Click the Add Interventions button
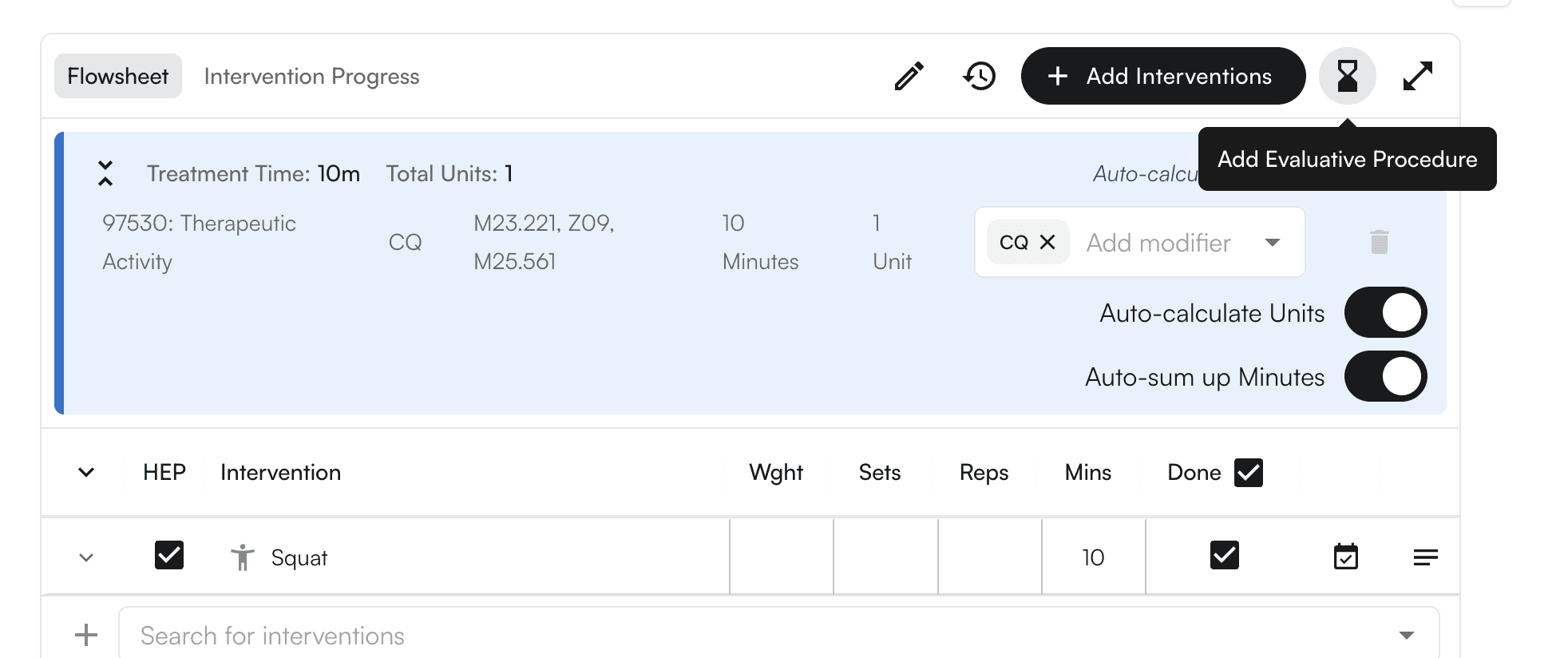 (1162, 77)
